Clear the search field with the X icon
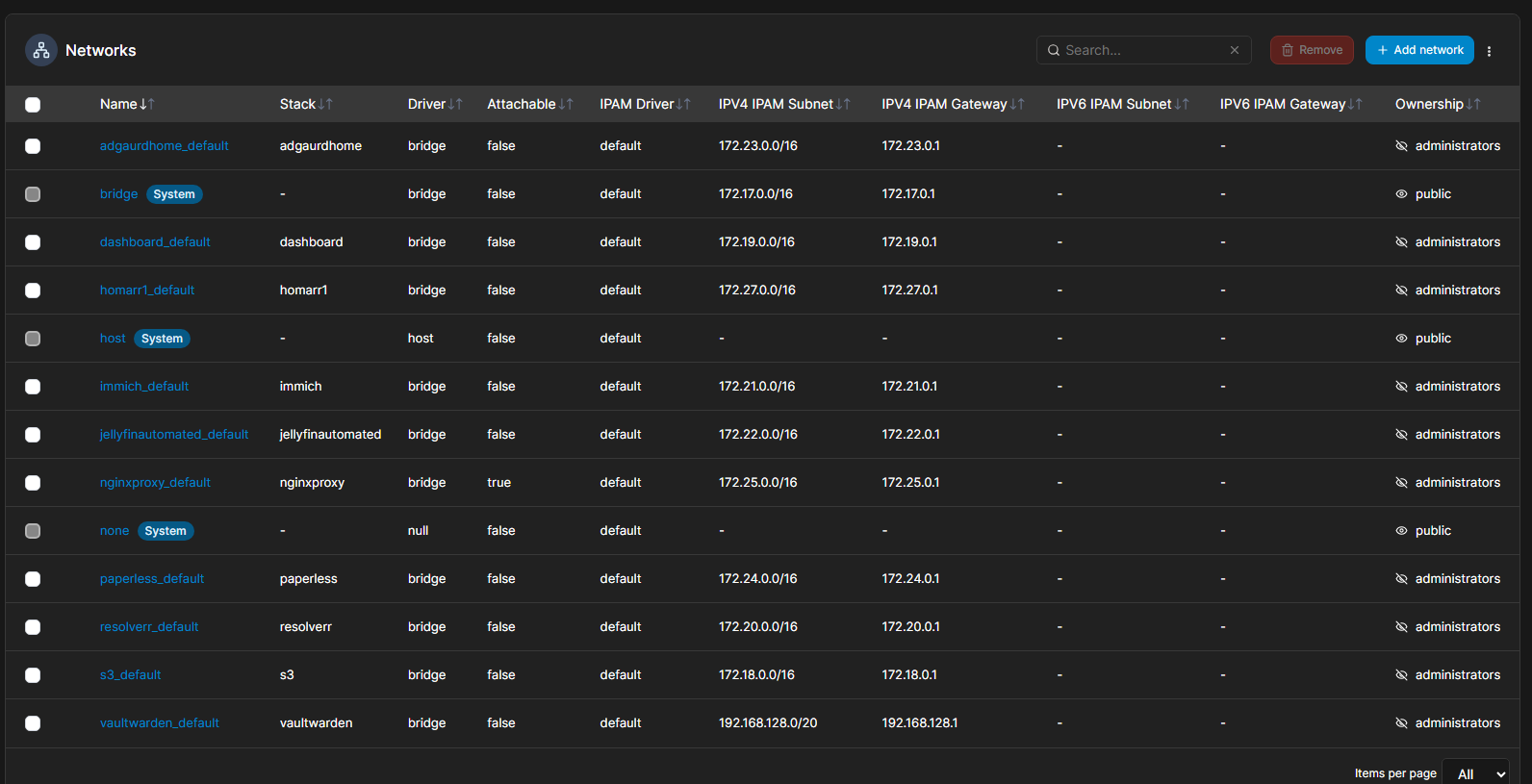 point(1235,50)
